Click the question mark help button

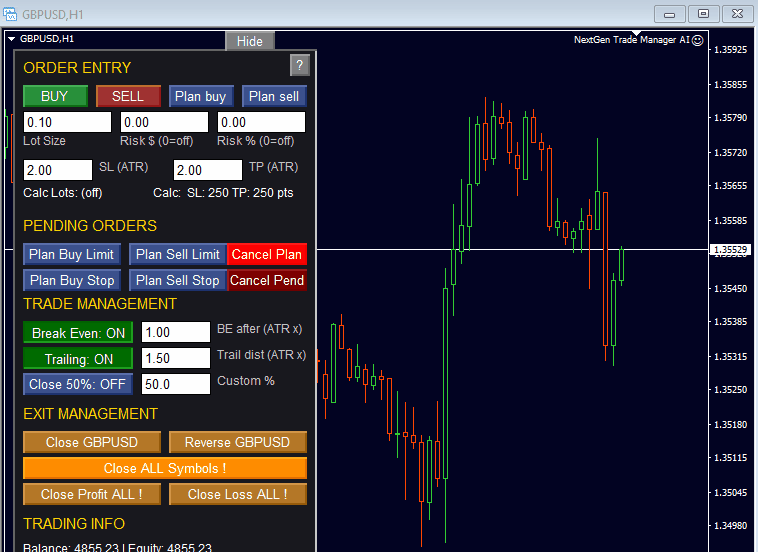click(300, 65)
